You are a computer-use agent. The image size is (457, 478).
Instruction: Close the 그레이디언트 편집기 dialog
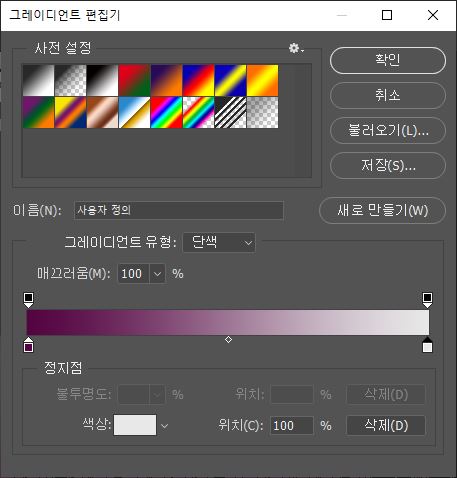(x=433, y=15)
